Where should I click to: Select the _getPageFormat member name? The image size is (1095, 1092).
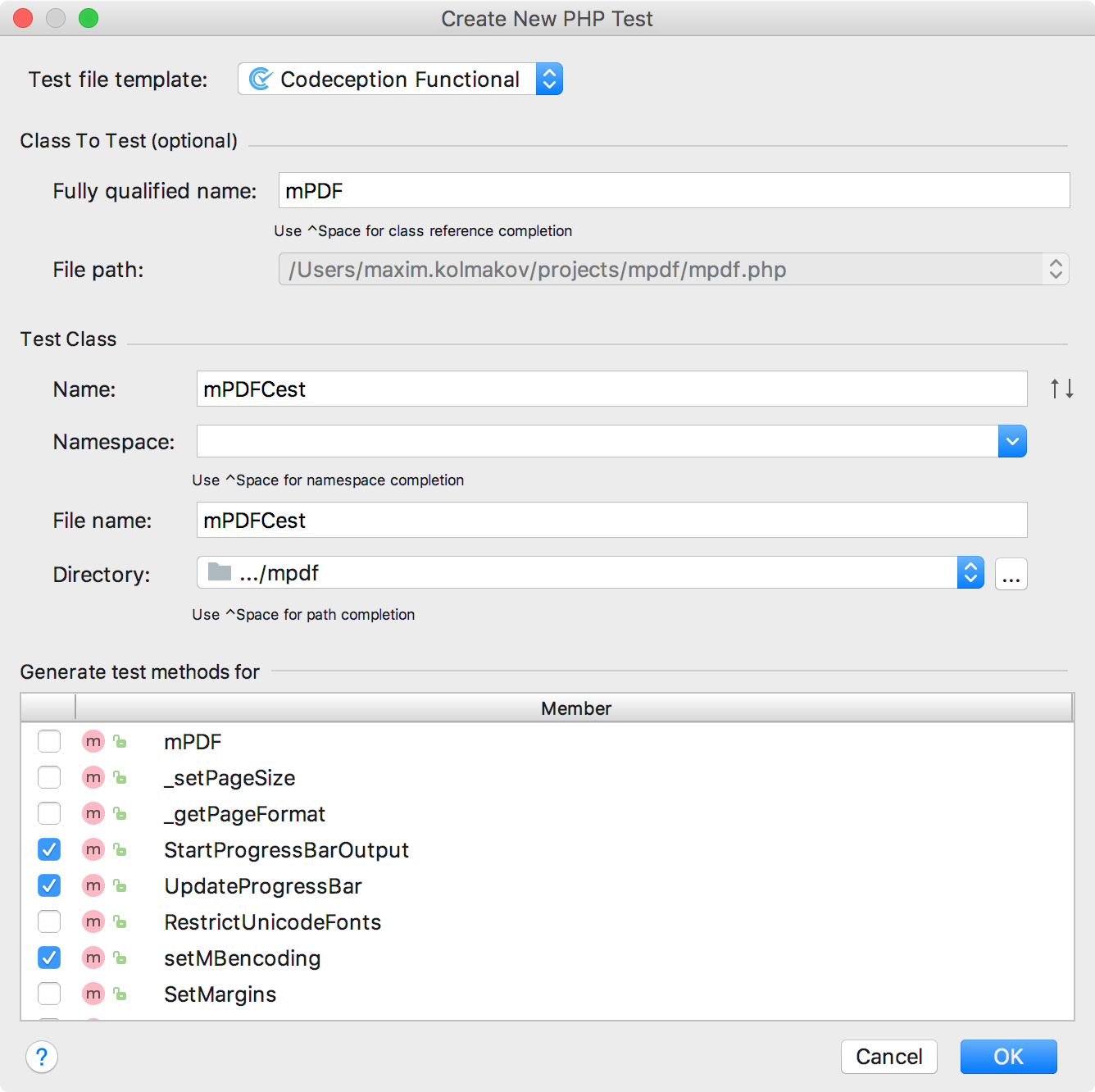244,814
